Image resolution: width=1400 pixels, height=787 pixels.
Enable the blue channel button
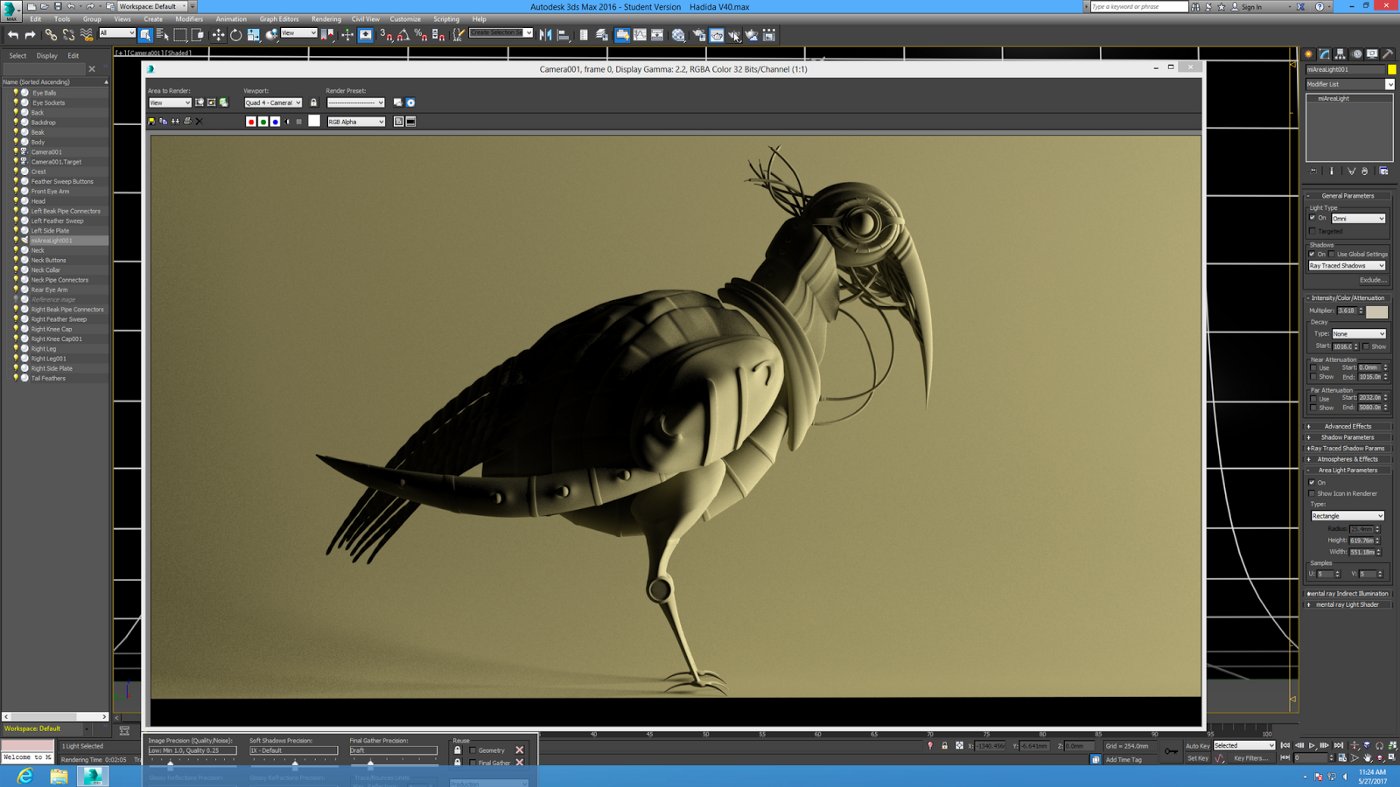click(275, 122)
